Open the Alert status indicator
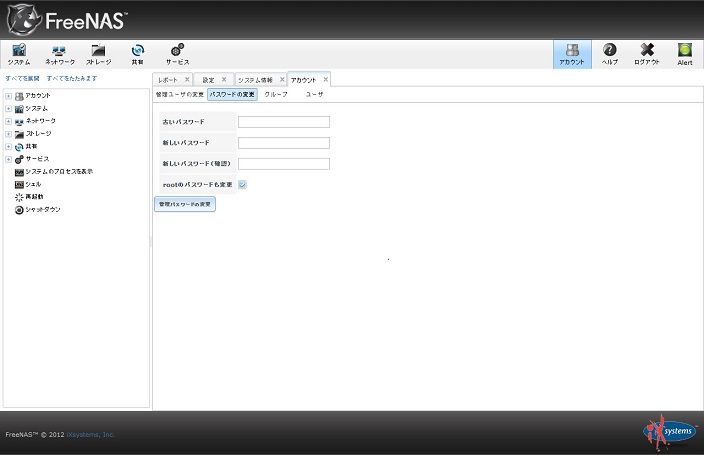 pos(685,54)
